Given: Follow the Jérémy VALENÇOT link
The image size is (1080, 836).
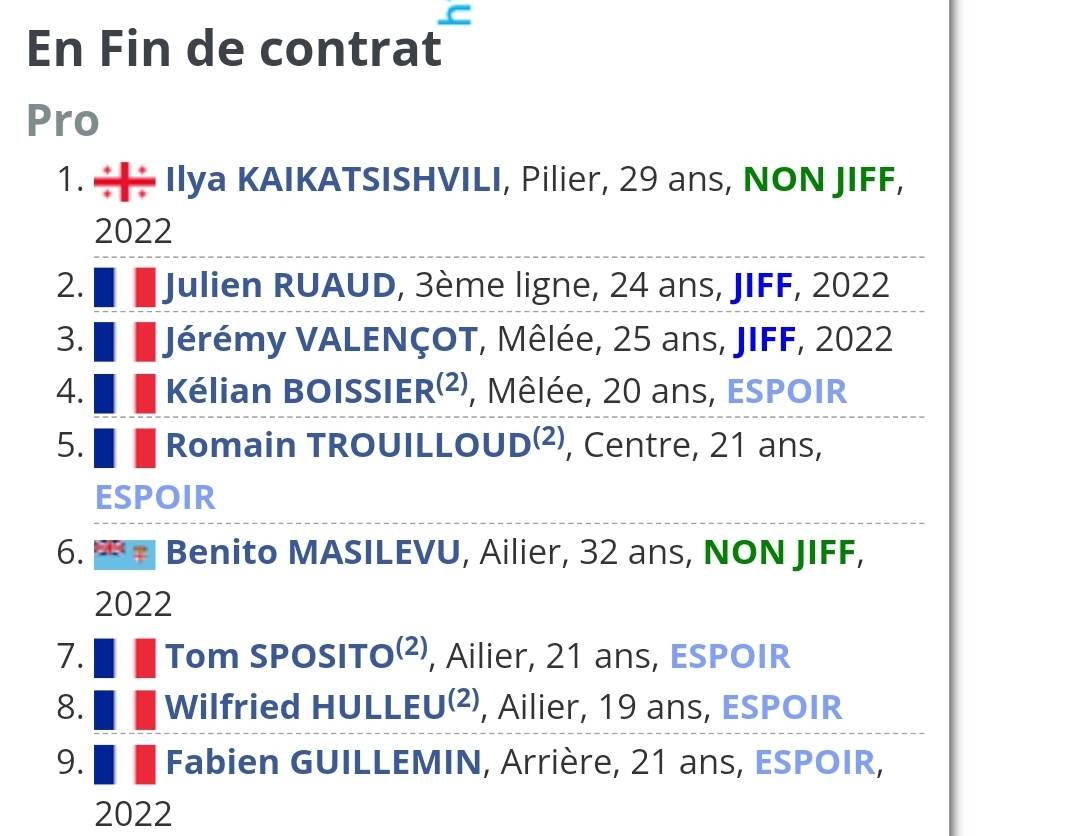Looking at the screenshot, I should point(321,339).
